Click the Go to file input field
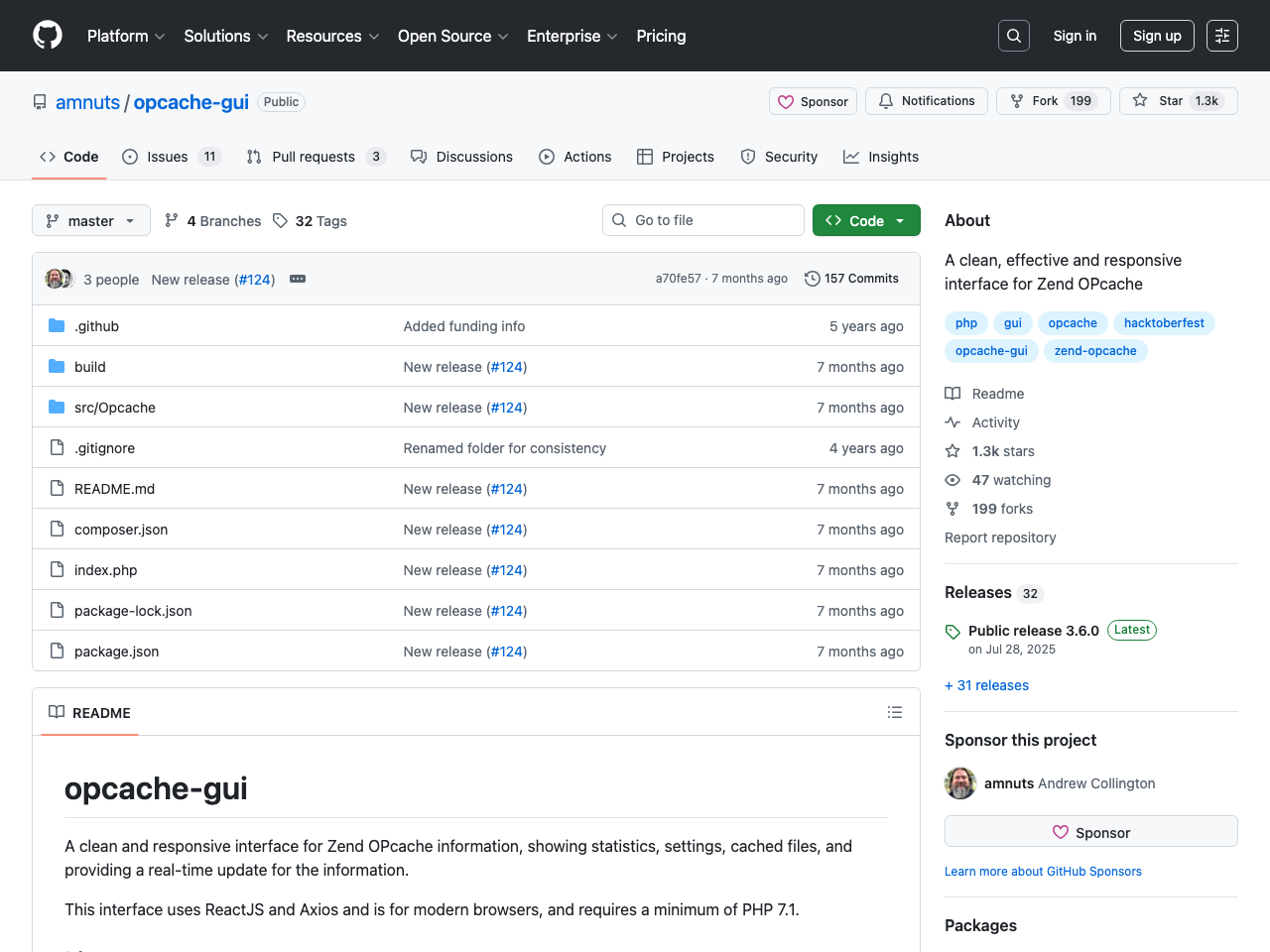Screen dimensions: 1270x952 click(702, 220)
